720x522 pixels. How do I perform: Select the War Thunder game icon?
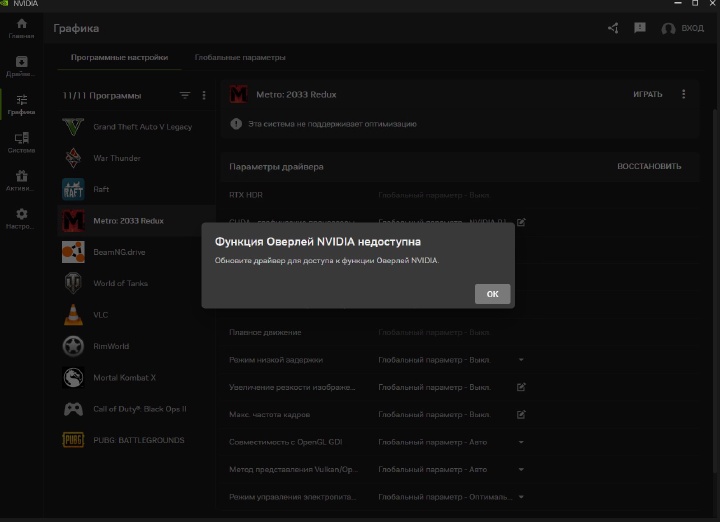[x=73, y=158]
